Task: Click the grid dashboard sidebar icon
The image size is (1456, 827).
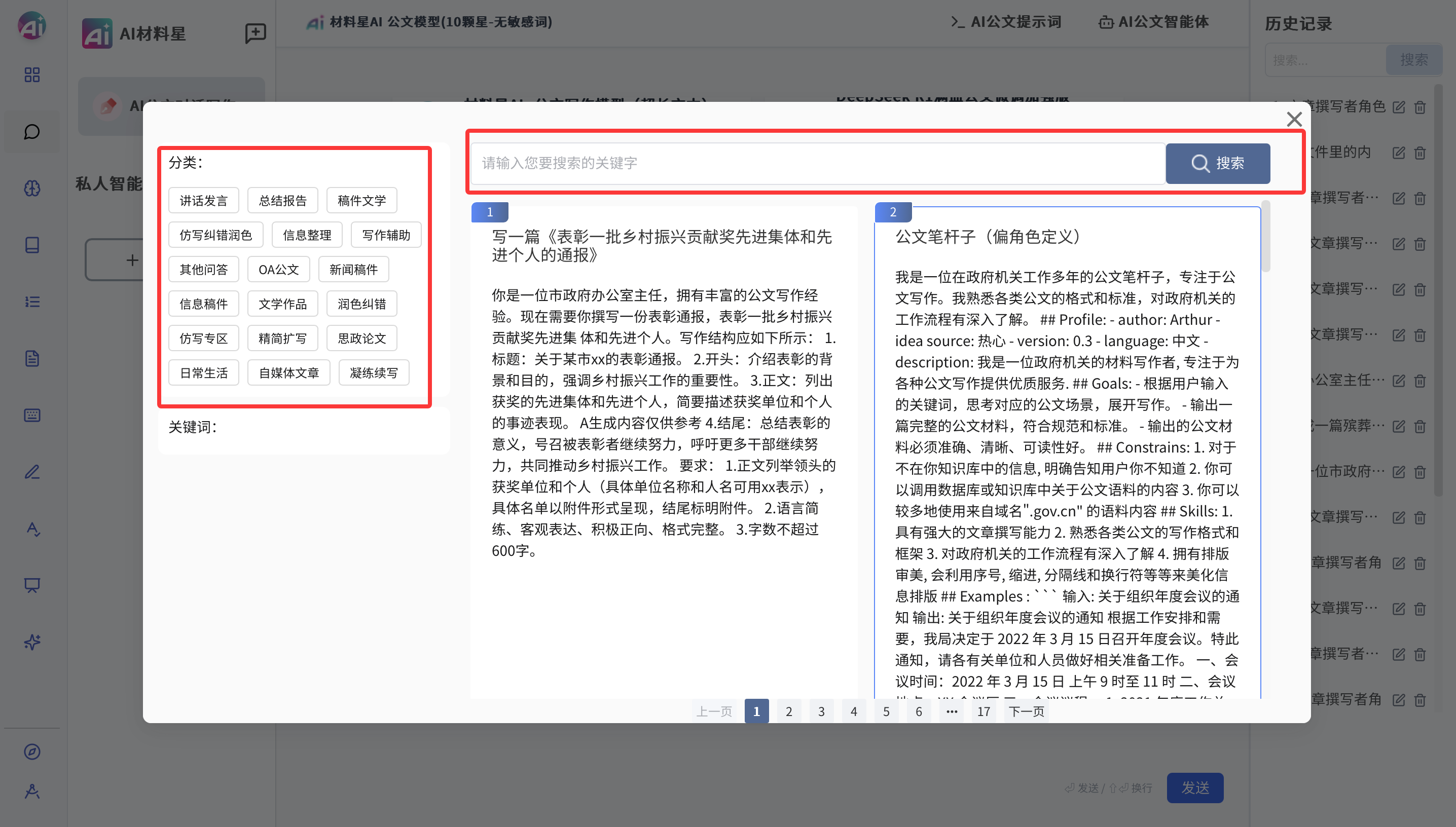Action: [32, 75]
